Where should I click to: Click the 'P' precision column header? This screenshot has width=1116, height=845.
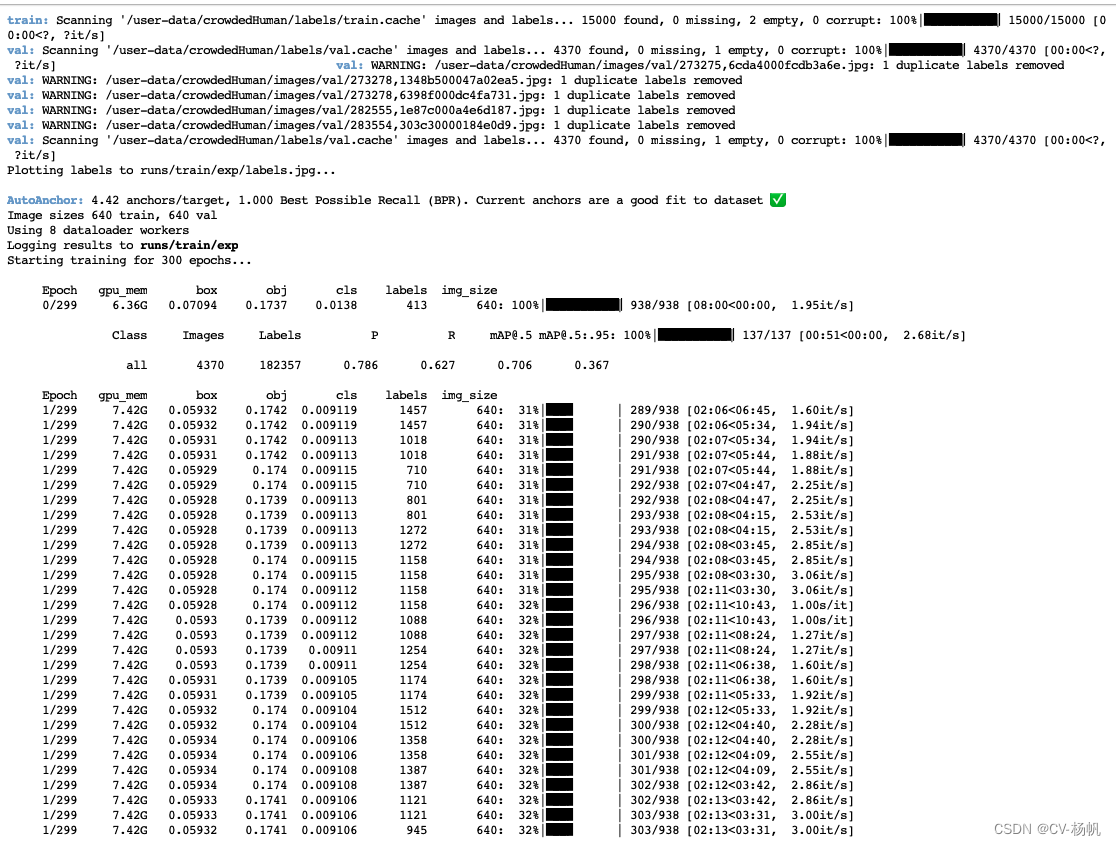374,335
